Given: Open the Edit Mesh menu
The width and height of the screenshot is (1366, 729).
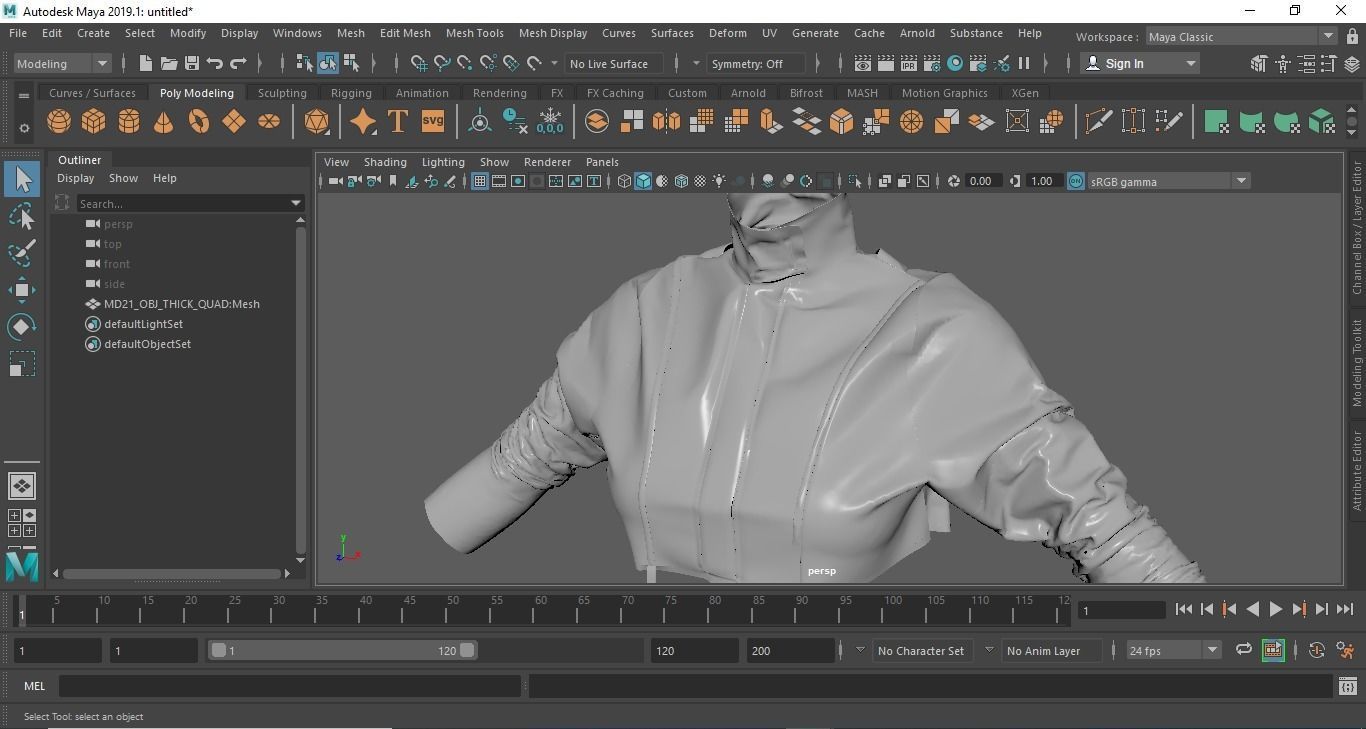Looking at the screenshot, I should pos(405,33).
